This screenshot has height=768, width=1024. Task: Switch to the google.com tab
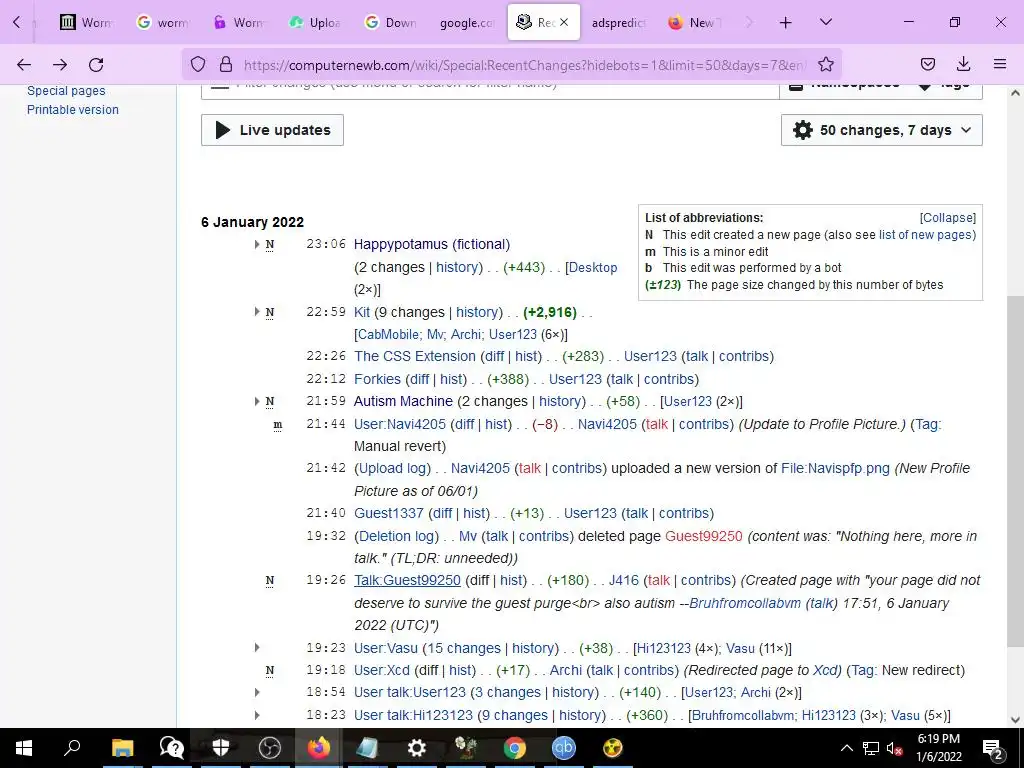point(467,23)
